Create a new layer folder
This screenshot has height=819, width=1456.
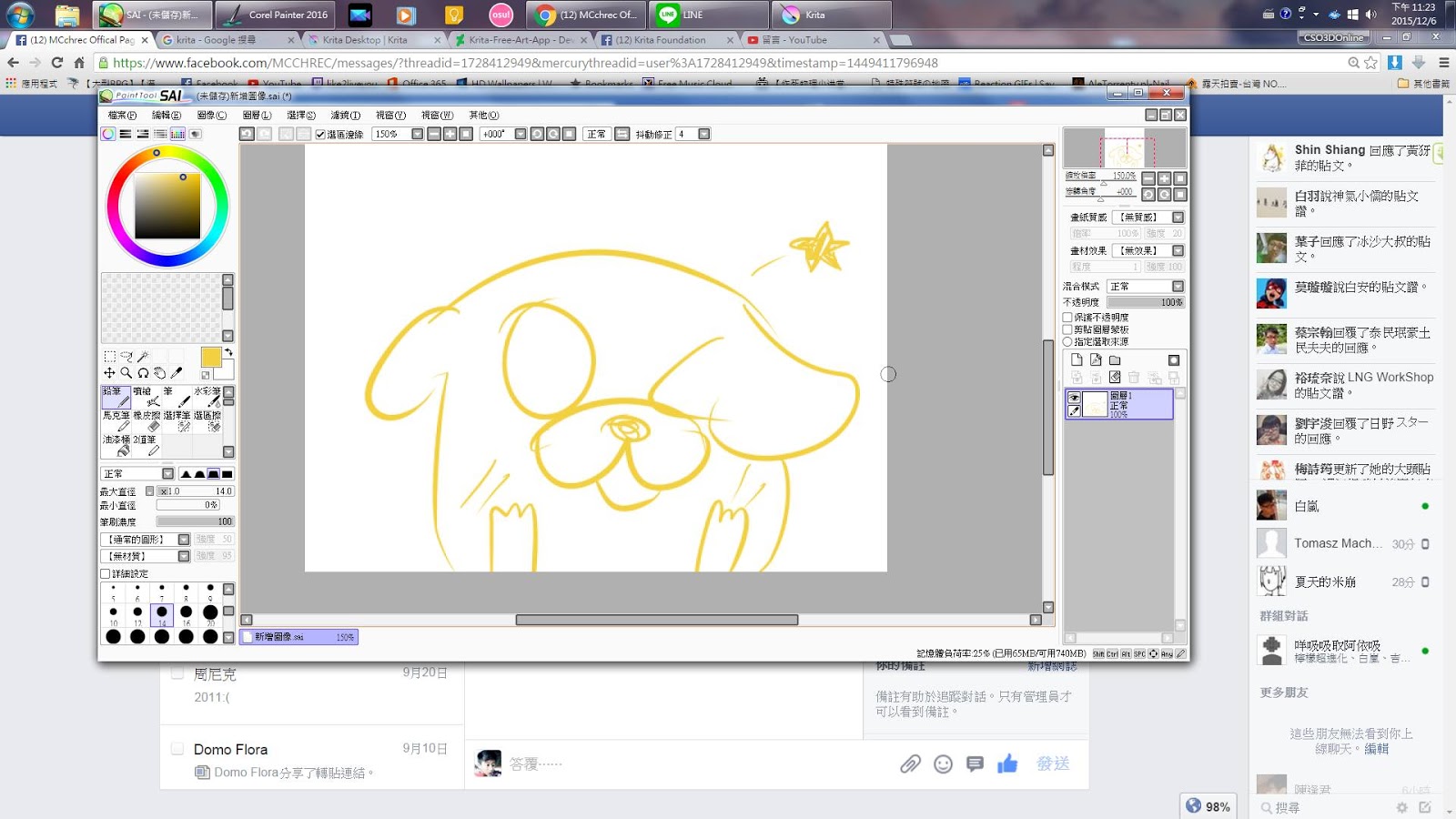[1115, 360]
